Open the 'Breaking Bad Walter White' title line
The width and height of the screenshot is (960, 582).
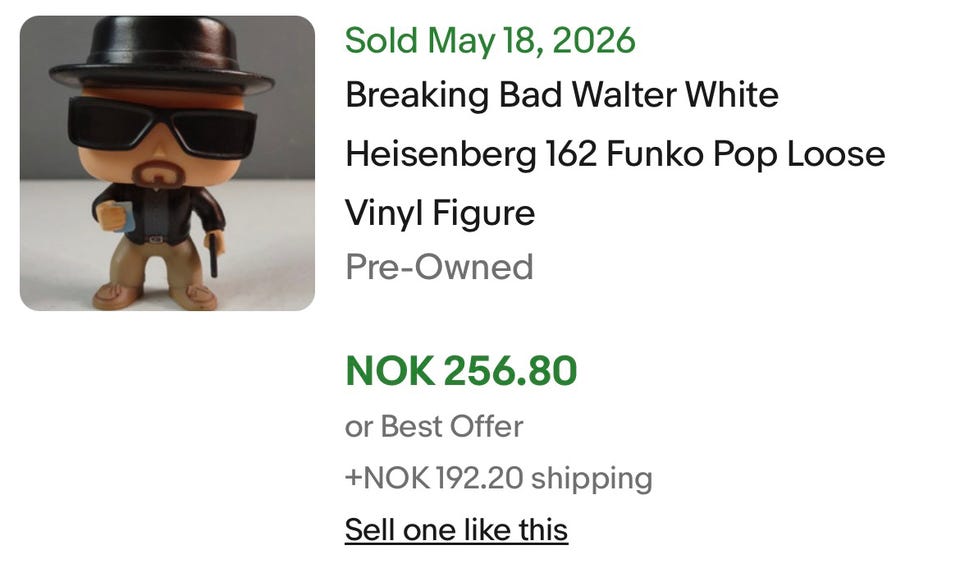[561, 95]
